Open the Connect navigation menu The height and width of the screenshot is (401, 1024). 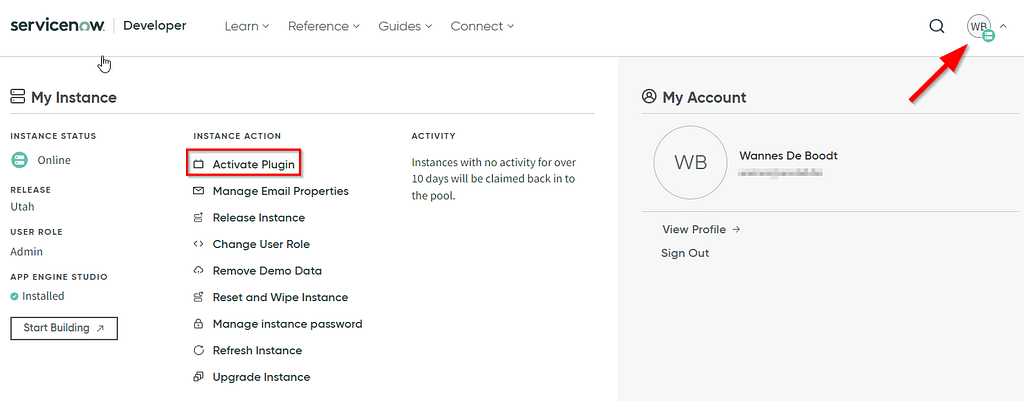482,26
